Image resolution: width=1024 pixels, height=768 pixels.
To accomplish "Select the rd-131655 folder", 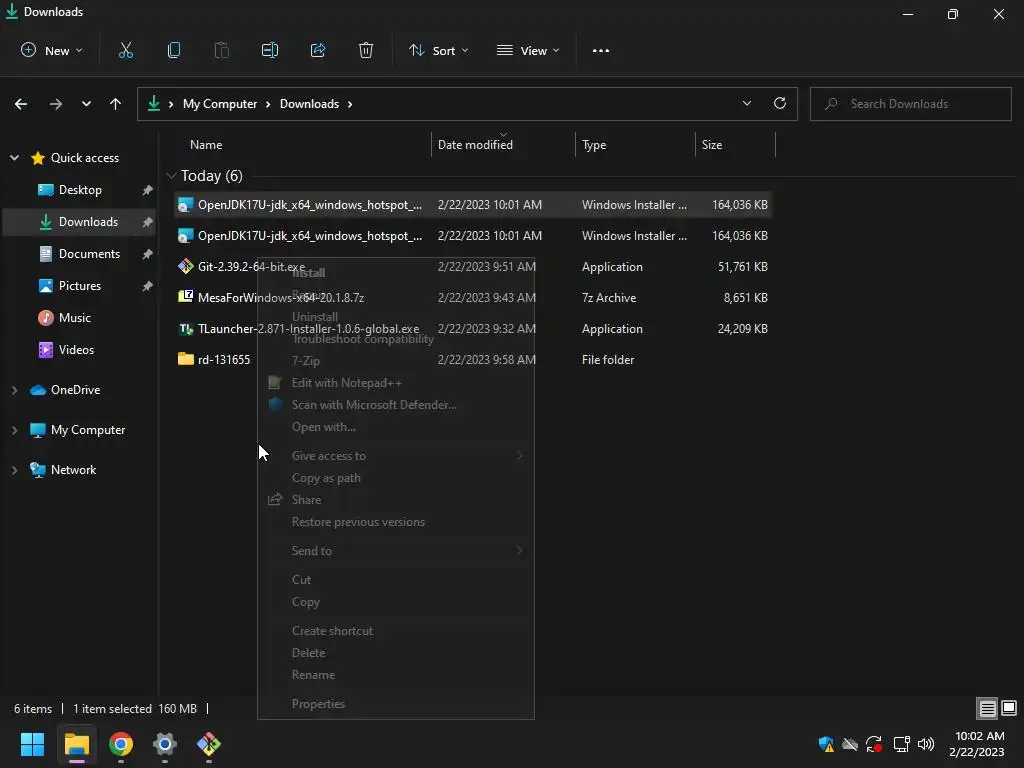I will pyautogui.click(x=473, y=360).
